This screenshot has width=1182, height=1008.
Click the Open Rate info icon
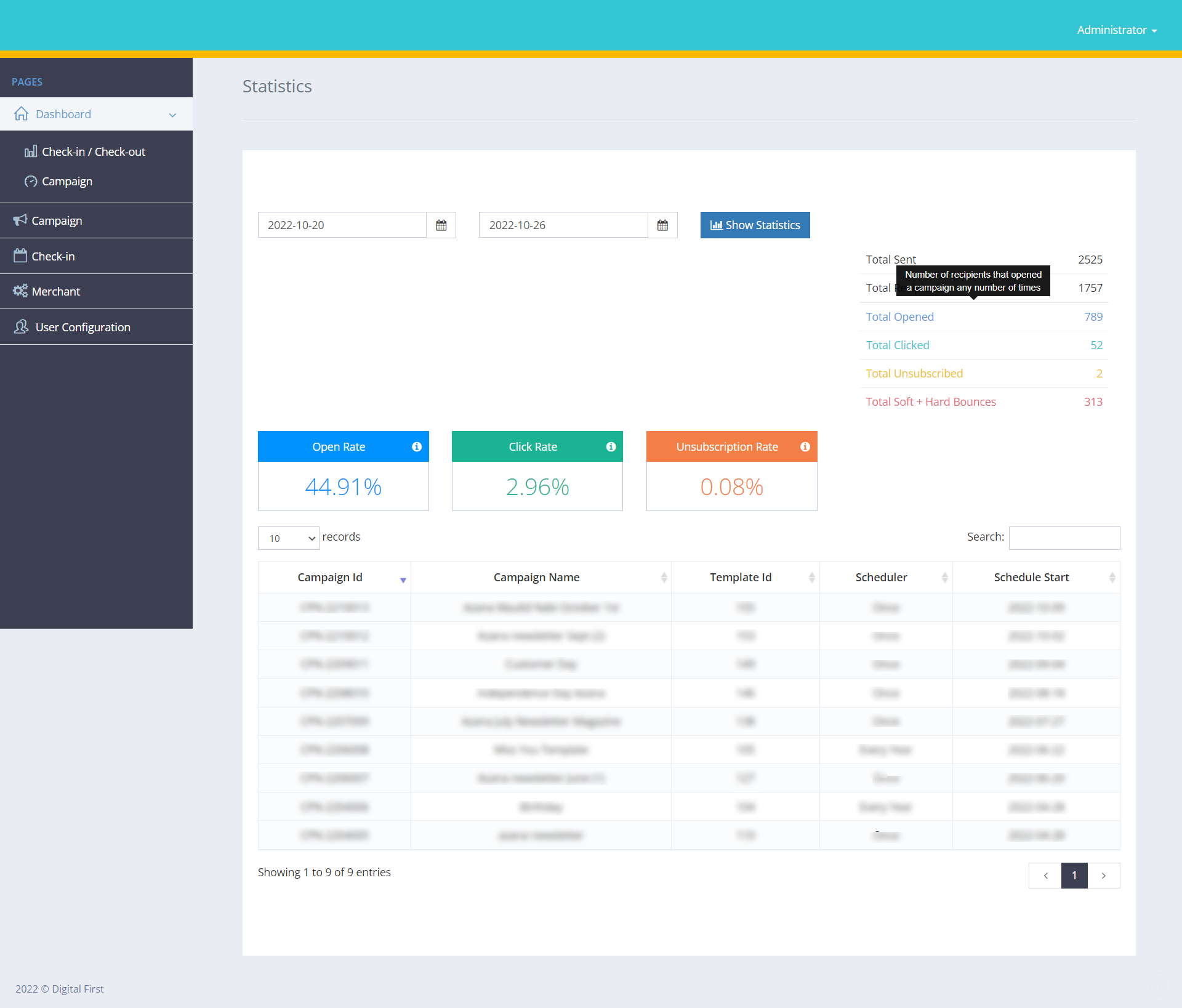pos(417,447)
